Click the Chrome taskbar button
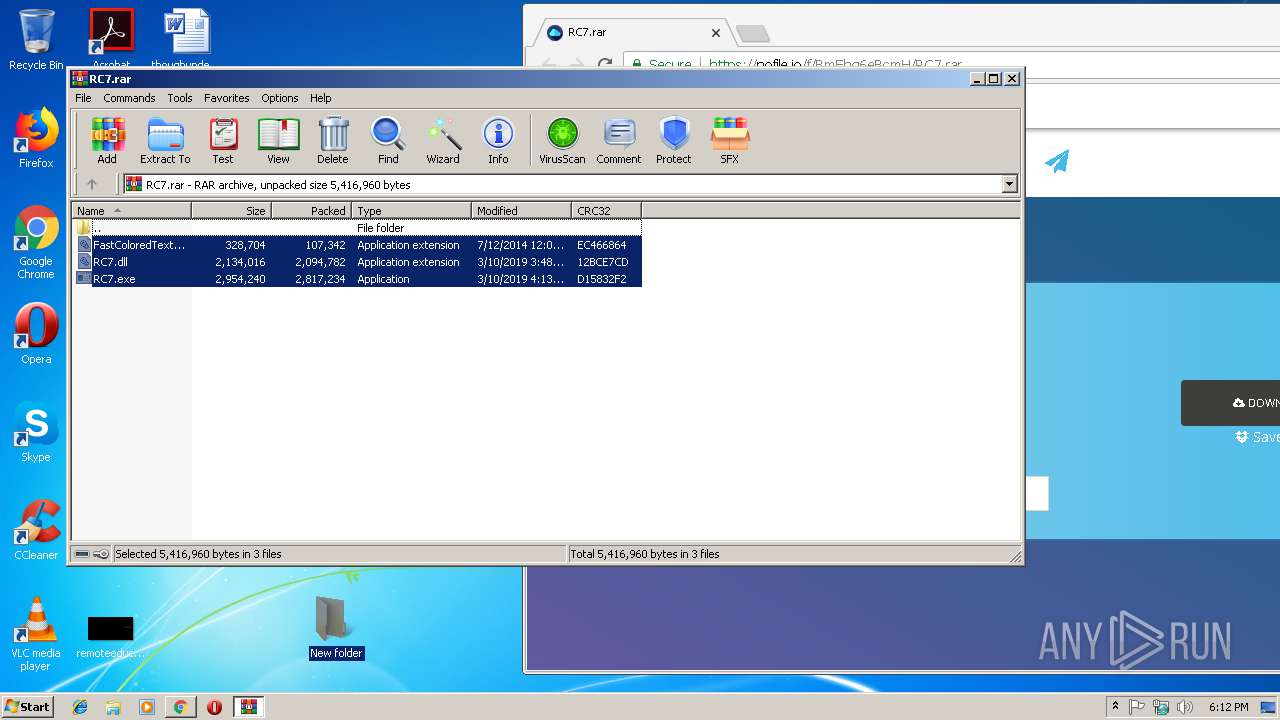Viewport: 1280px width, 720px height. pyautogui.click(x=180, y=707)
